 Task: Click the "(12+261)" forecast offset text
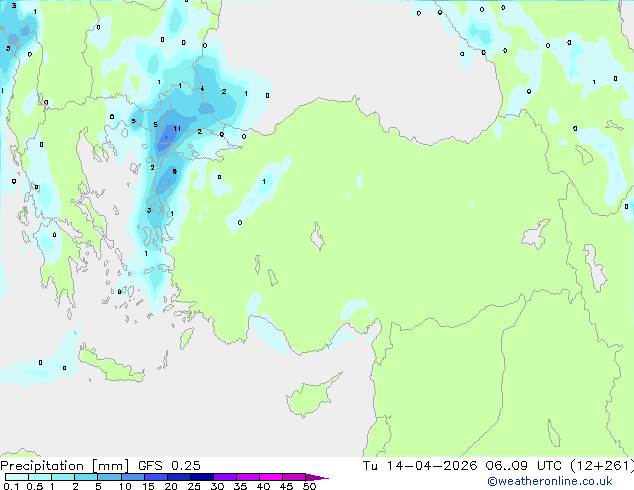coord(602,466)
